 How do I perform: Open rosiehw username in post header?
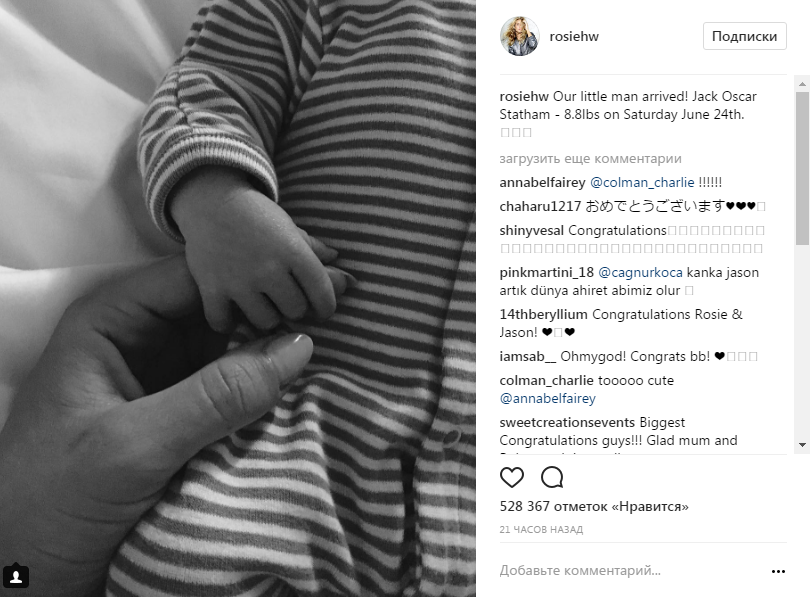574,37
